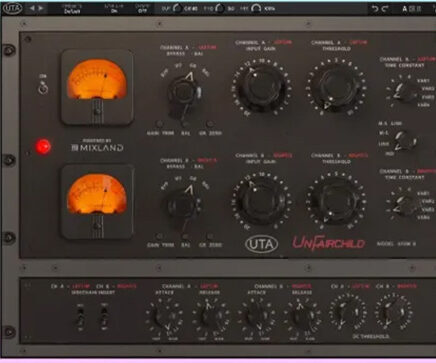Open the Default preset selector
Image resolution: width=436 pixels, height=363 pixels.
click(72, 9)
